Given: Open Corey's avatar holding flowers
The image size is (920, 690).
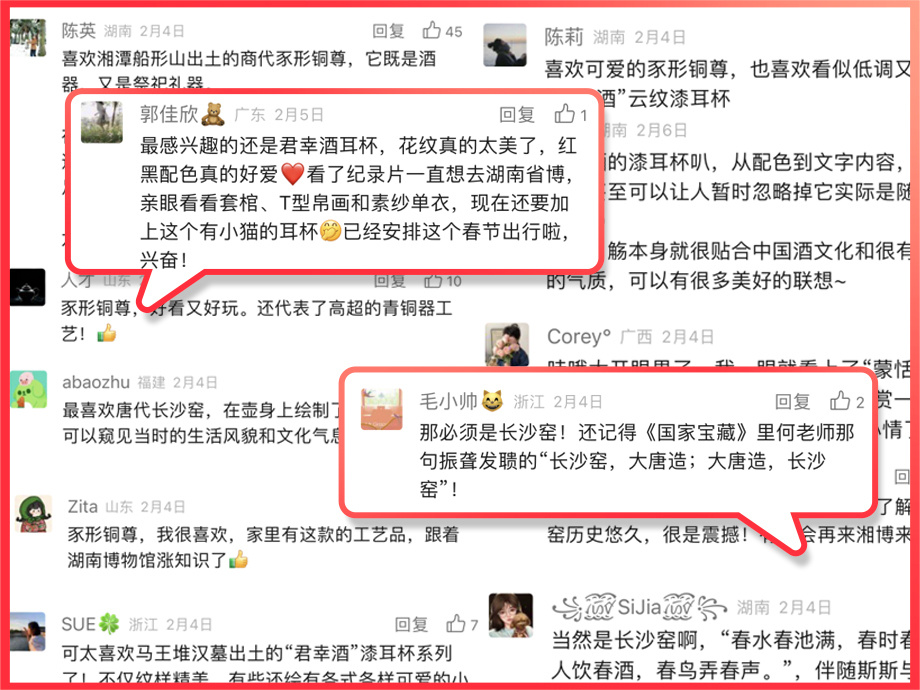Looking at the screenshot, I should click(x=507, y=344).
